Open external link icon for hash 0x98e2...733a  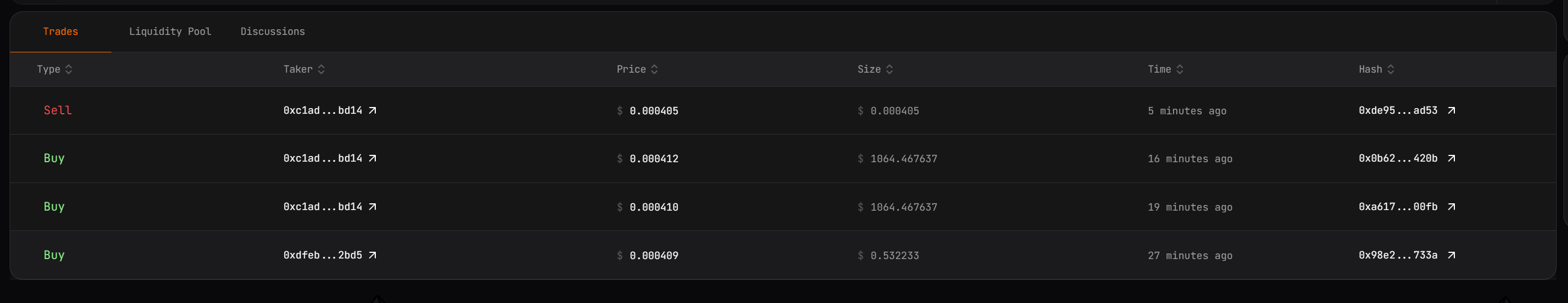[x=1451, y=255]
